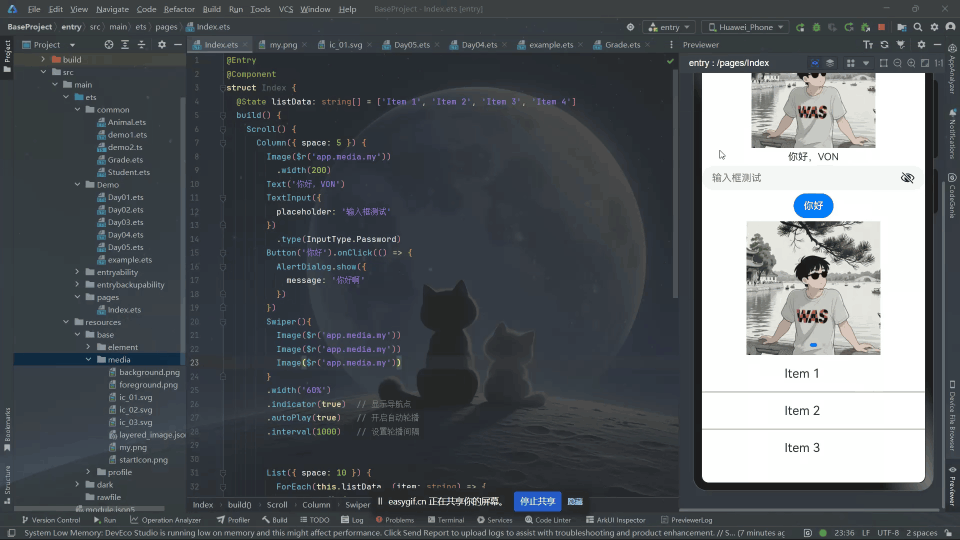
Task: Start debugging with the green bug icon
Action: pyautogui.click(x=816, y=27)
